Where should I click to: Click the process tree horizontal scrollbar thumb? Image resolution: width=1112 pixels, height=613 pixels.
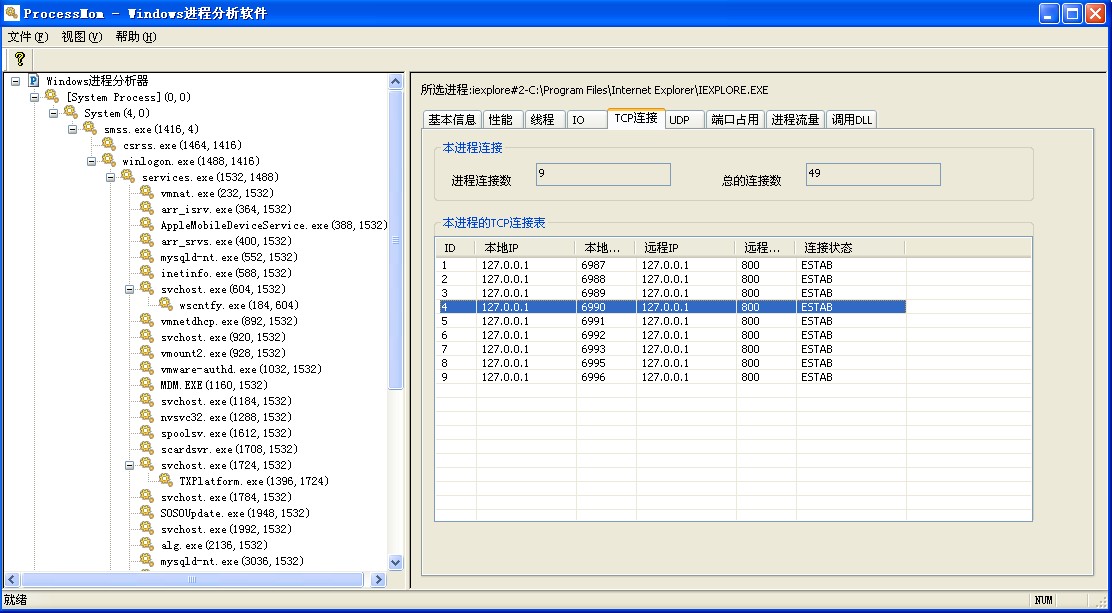(192, 579)
